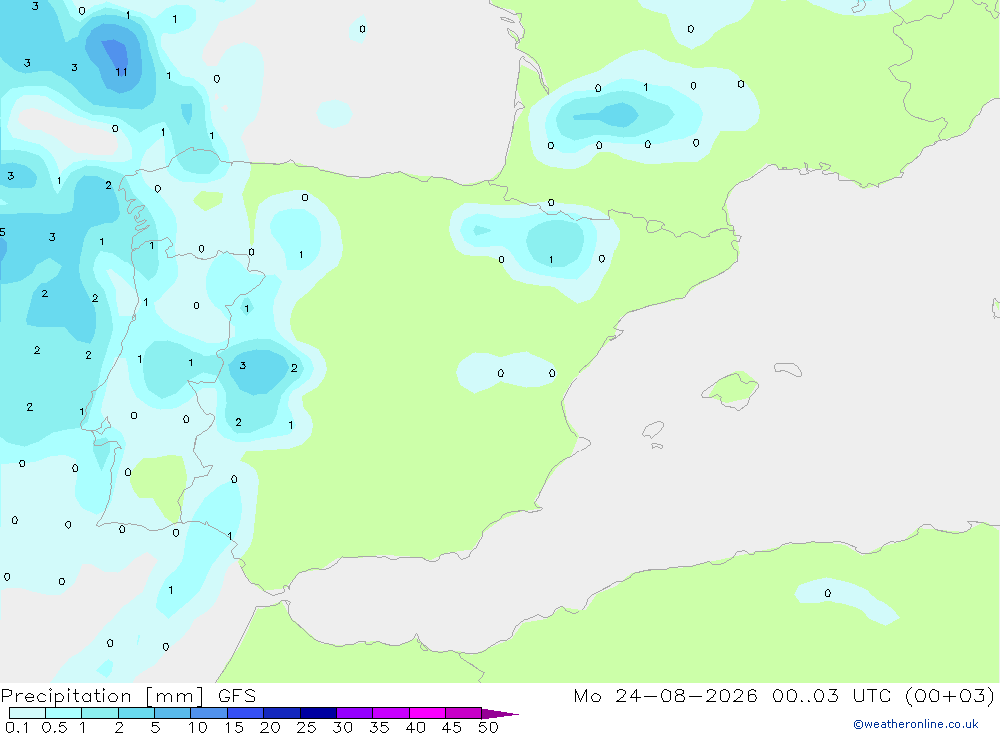The height and width of the screenshot is (733, 1000).
Task: Click the '(00+03)' forecast step text
Action: (950, 695)
